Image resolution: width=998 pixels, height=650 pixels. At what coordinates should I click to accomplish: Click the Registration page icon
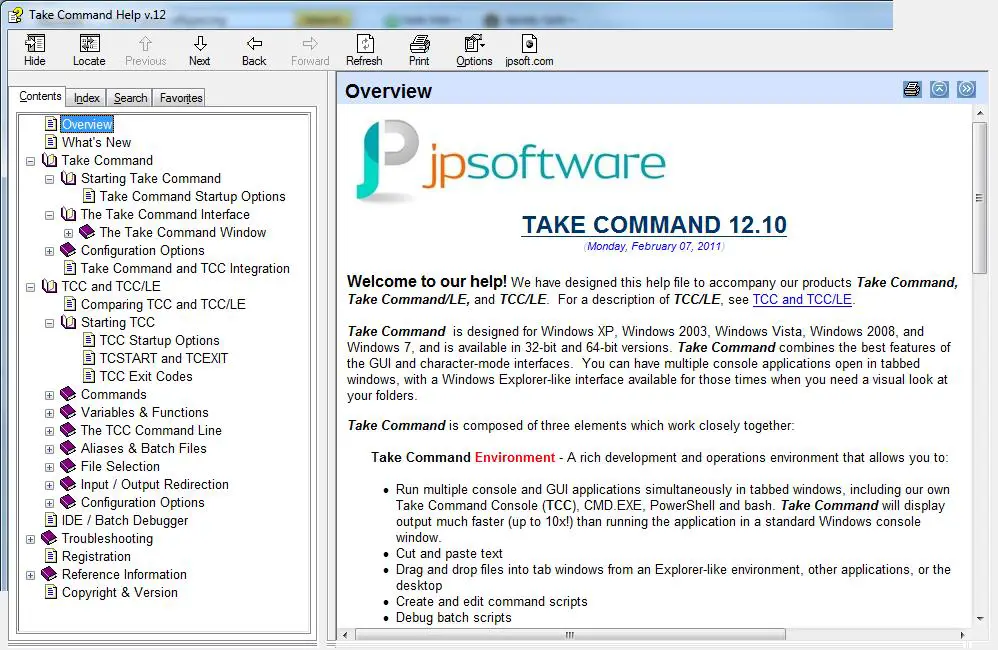click(51, 556)
